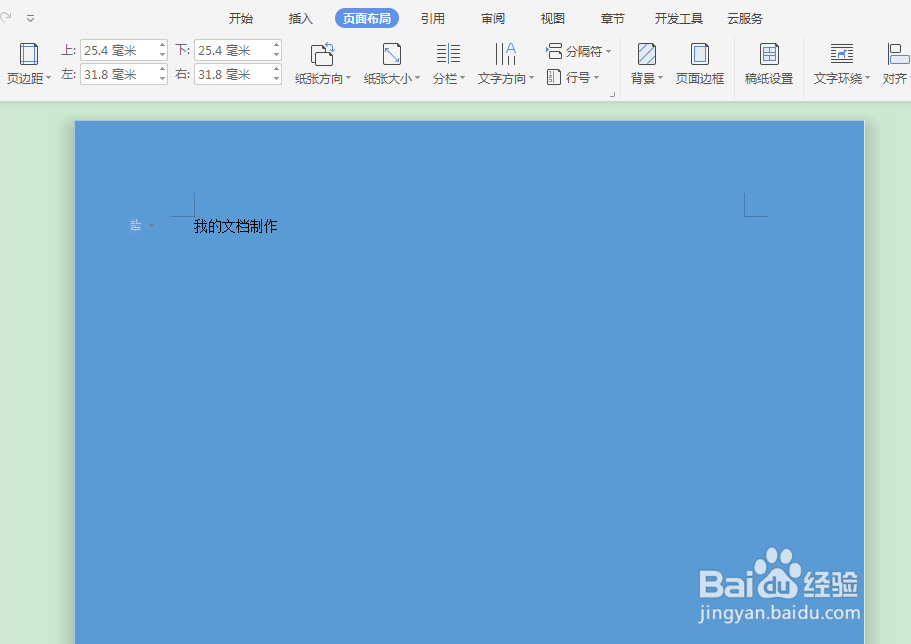Image resolution: width=911 pixels, height=644 pixels.
Task: Increase the right margin with up stepper
Action: 277,69
